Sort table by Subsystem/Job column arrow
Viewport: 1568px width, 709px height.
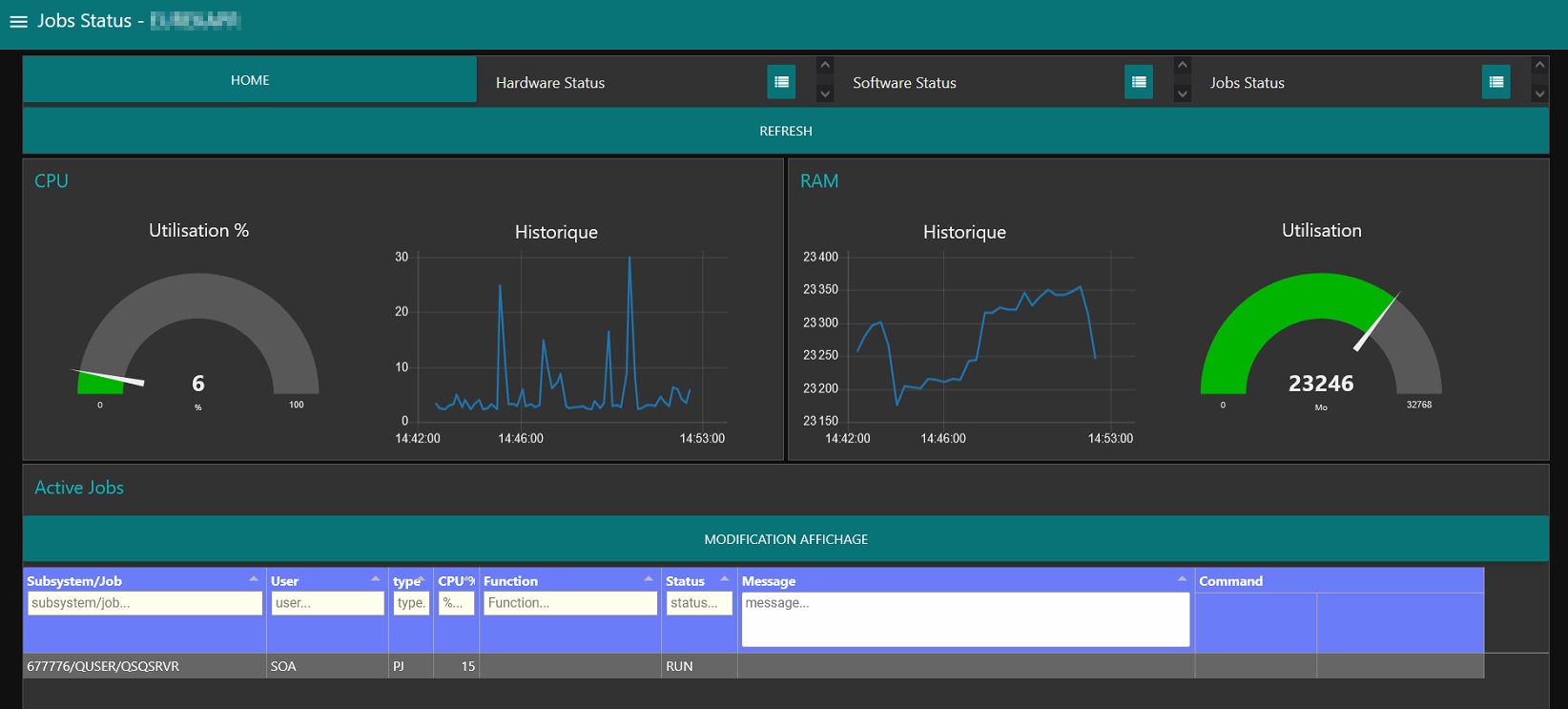tap(254, 579)
